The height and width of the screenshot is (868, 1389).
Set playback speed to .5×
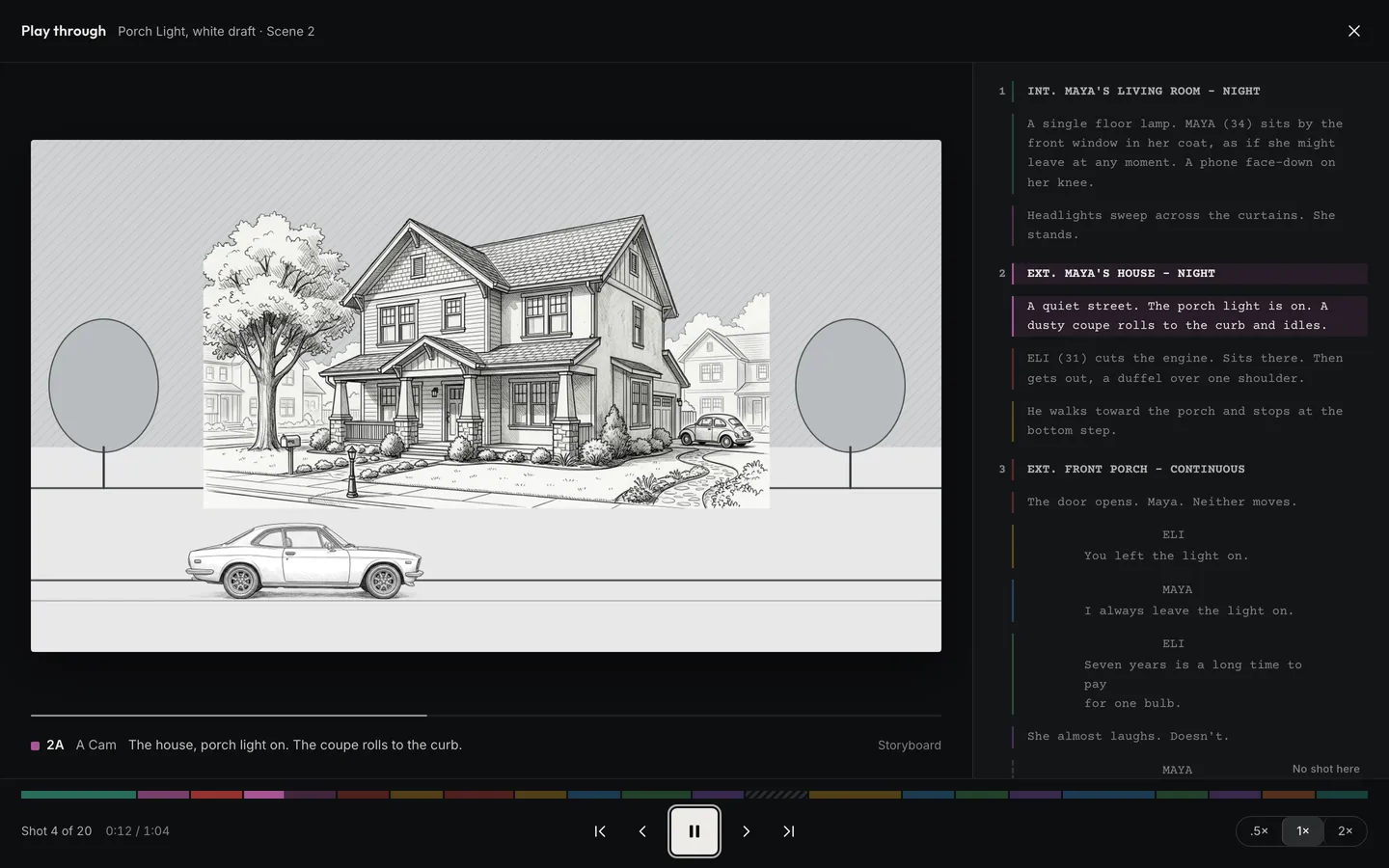[1260, 831]
